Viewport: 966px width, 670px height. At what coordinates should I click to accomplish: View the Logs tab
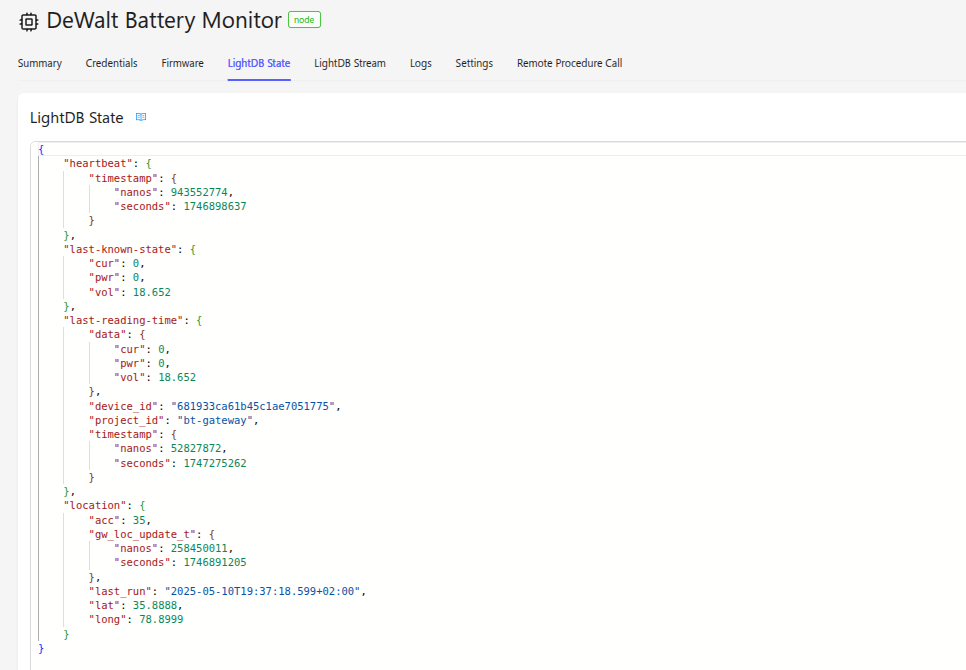coord(421,63)
